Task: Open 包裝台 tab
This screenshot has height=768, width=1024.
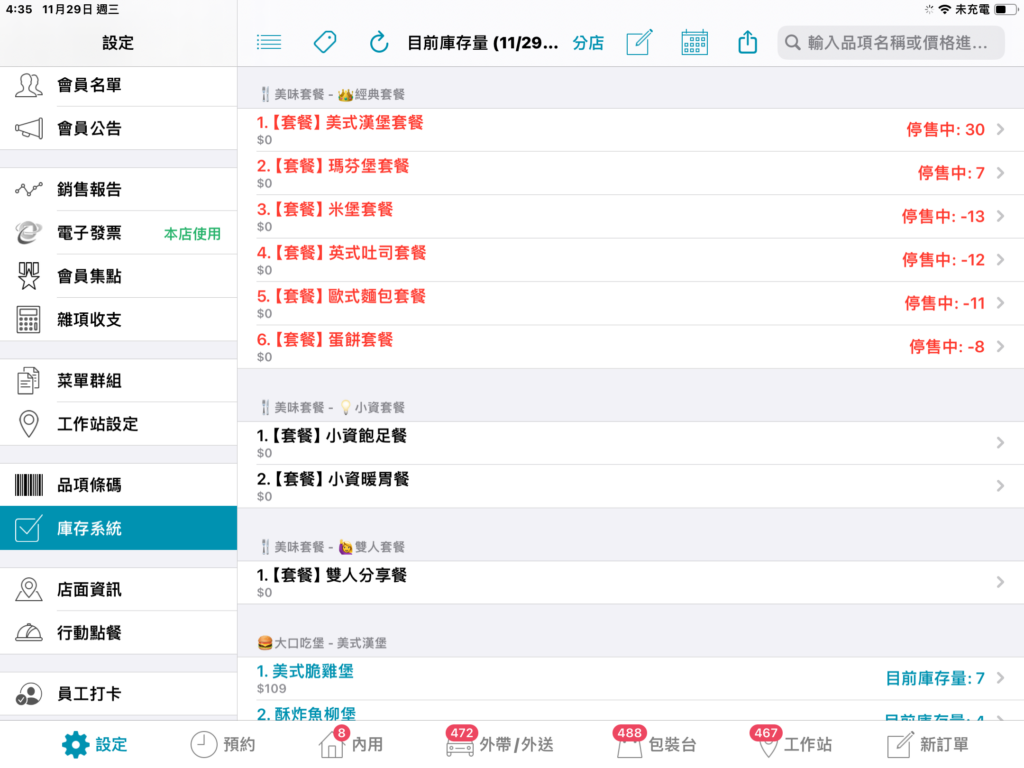Action: [656, 744]
